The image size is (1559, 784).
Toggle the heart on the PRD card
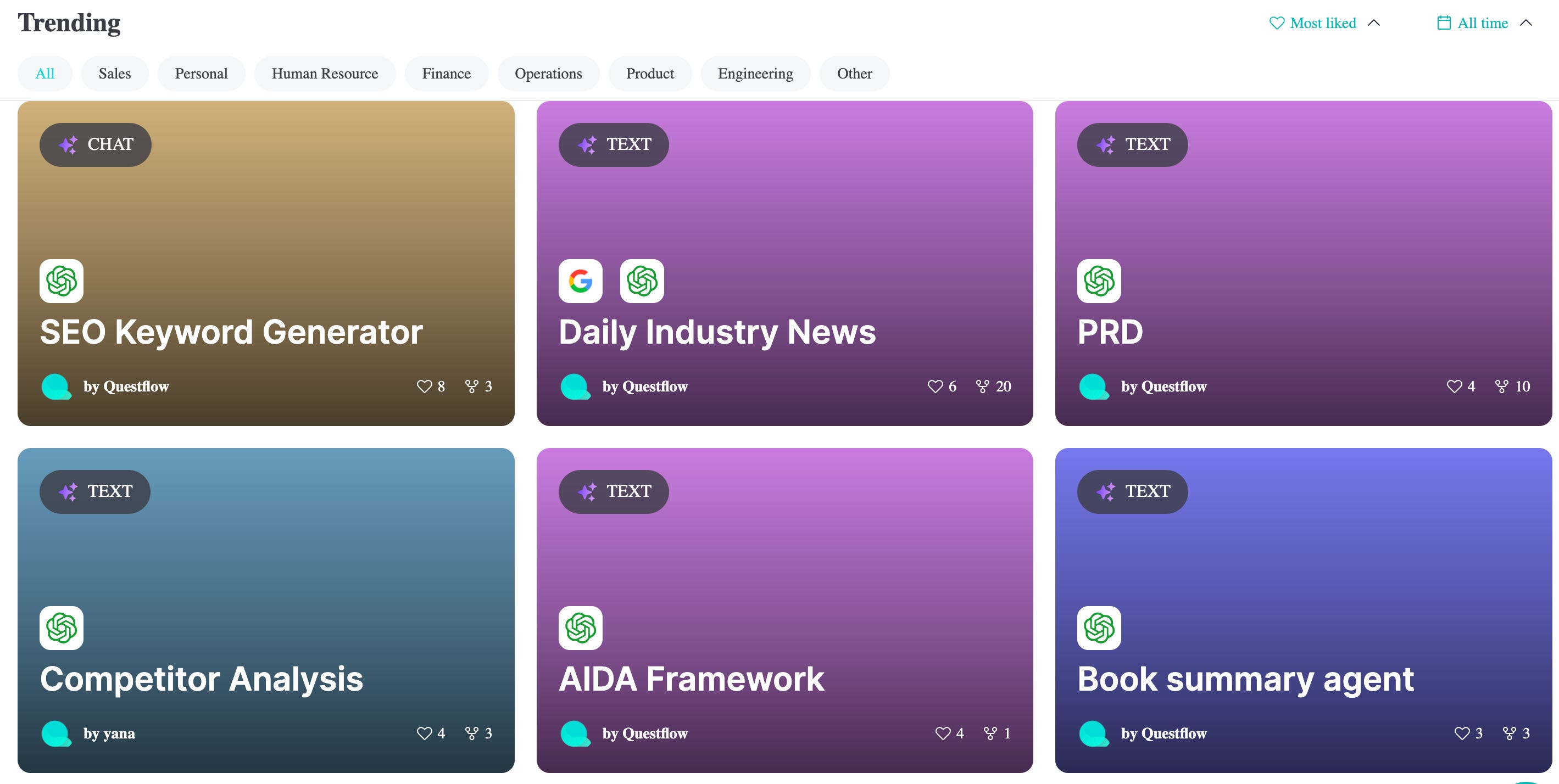click(1455, 386)
